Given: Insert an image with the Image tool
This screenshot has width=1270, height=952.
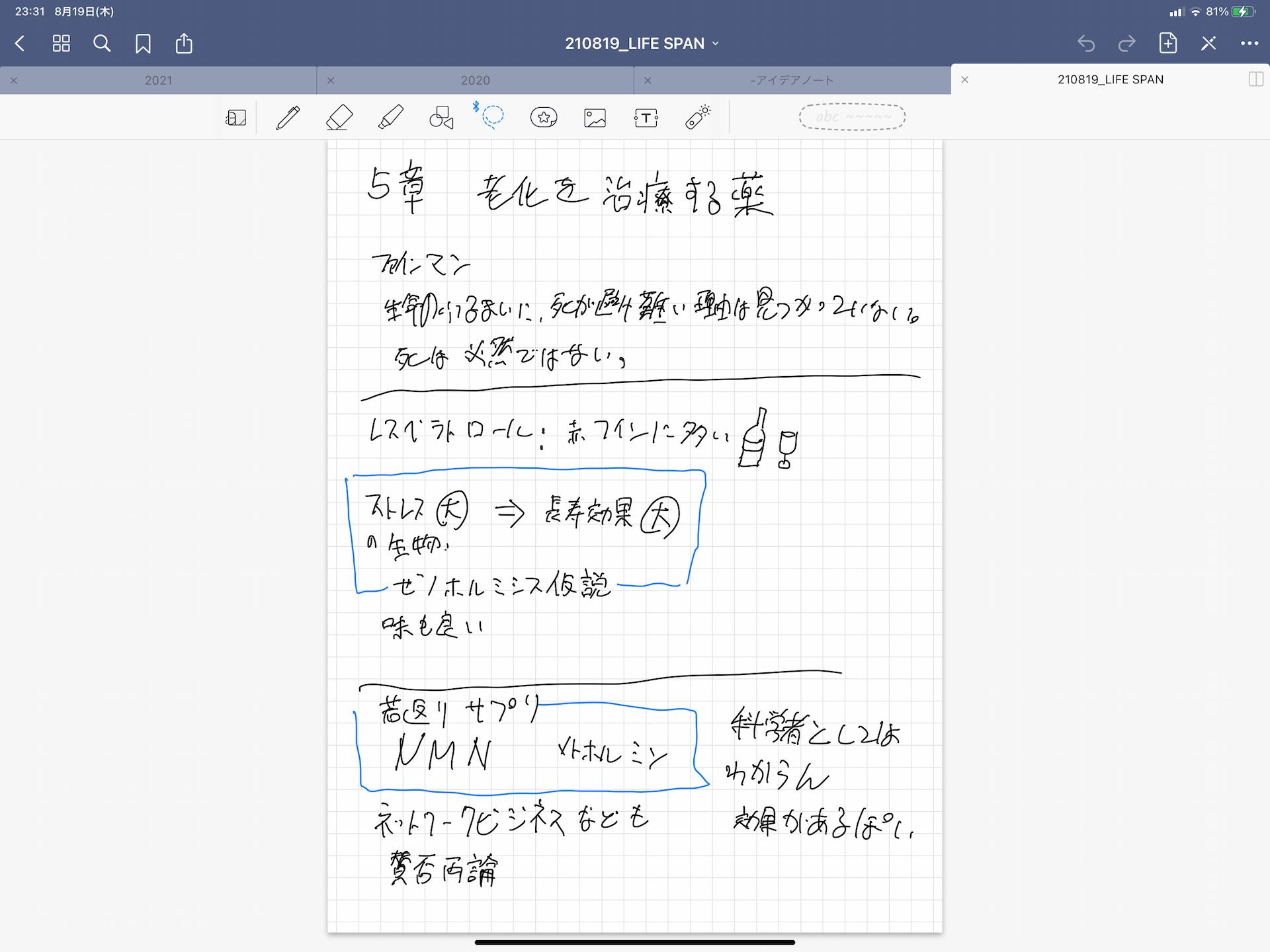Looking at the screenshot, I should 595,118.
